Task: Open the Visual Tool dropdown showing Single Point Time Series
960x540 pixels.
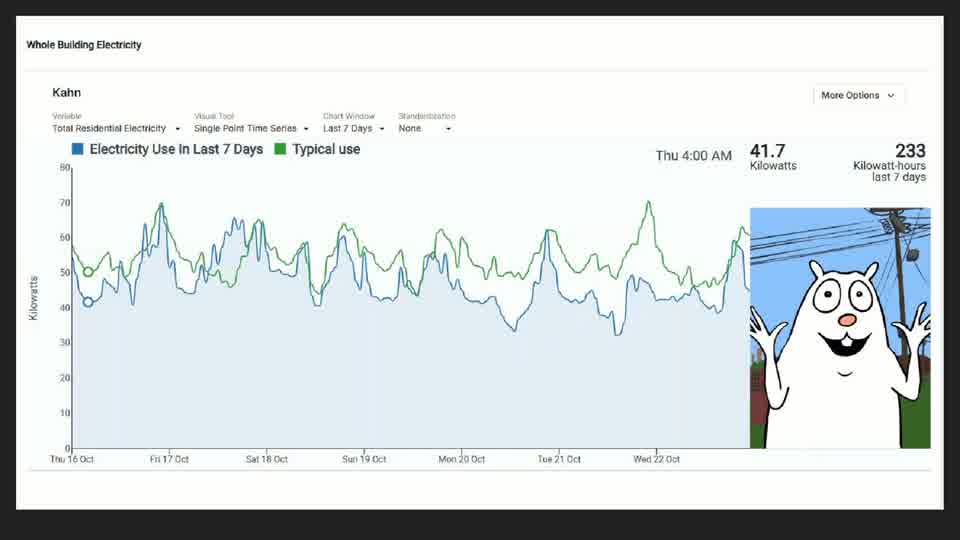Action: point(252,129)
